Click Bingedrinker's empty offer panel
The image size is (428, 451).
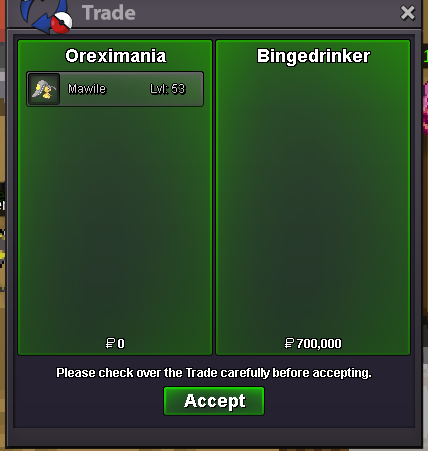click(313, 200)
